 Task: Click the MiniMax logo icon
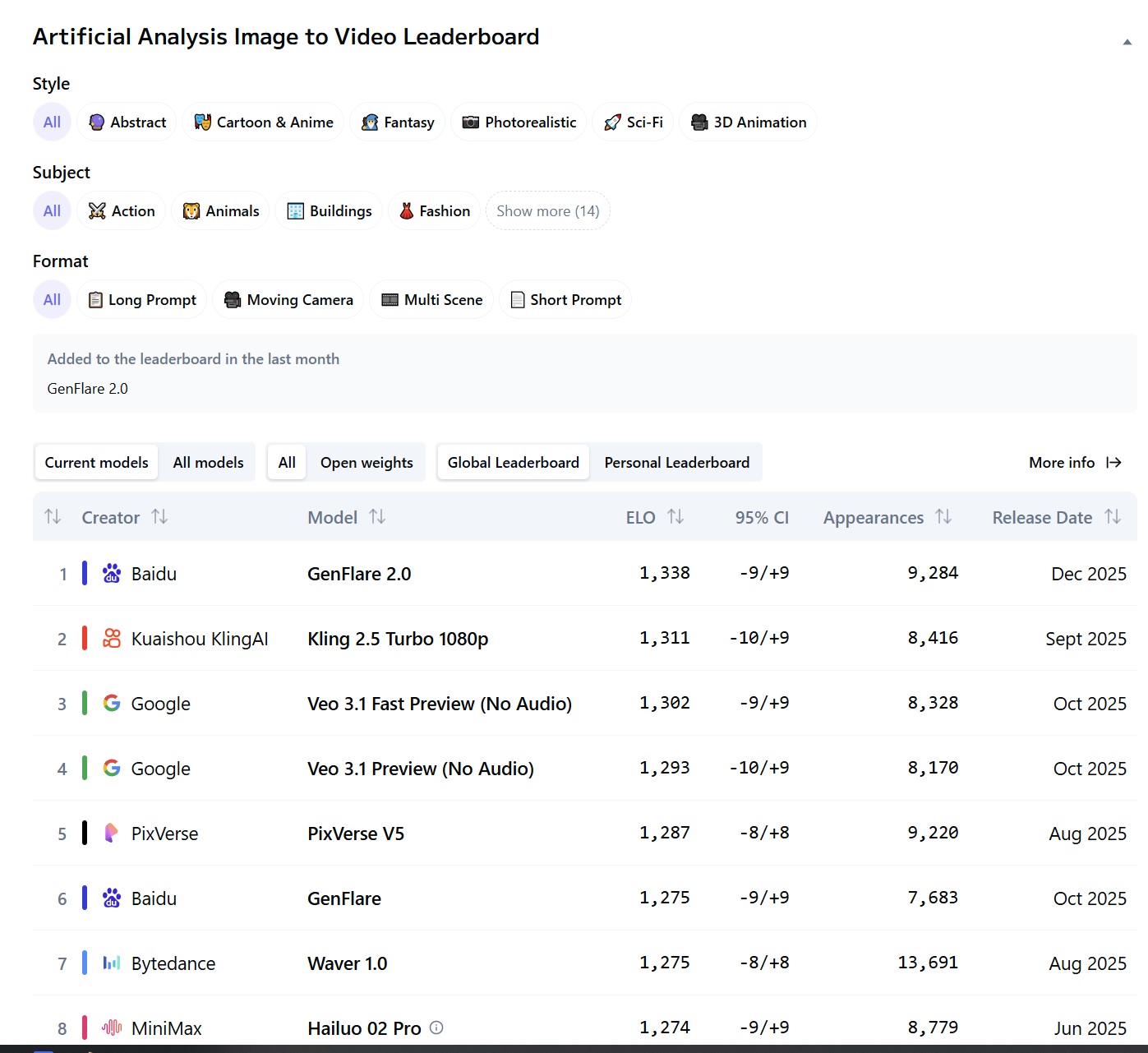pyautogui.click(x=112, y=1028)
